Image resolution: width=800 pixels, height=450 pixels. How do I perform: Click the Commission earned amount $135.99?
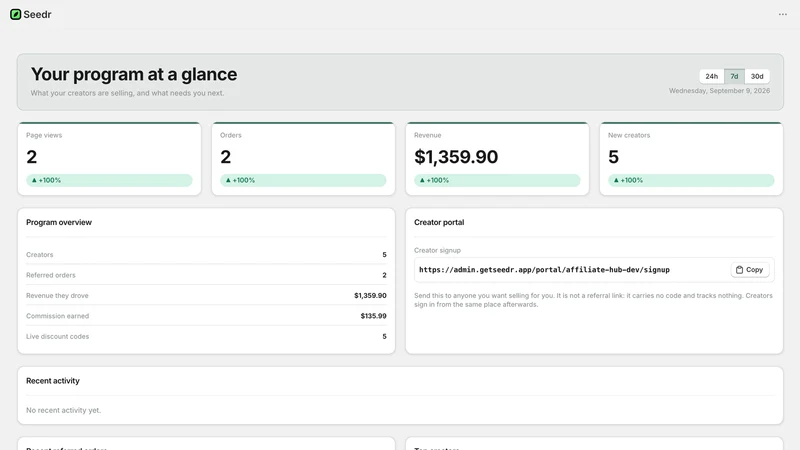(373, 316)
